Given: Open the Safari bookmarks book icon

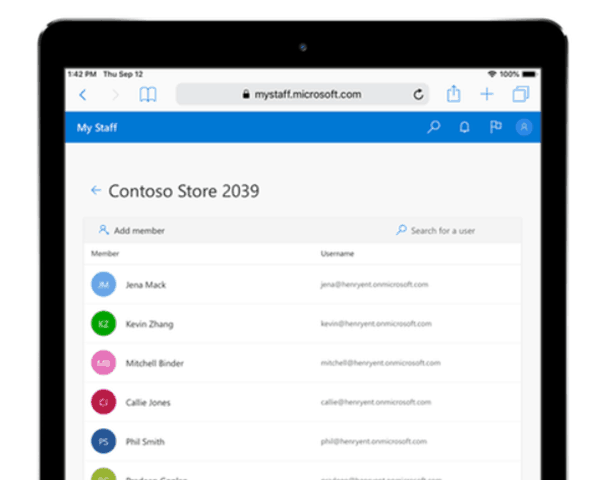Looking at the screenshot, I should (x=148, y=94).
